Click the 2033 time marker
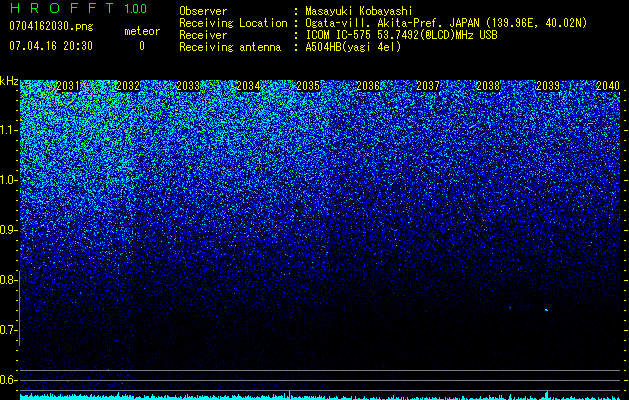 (x=188, y=86)
